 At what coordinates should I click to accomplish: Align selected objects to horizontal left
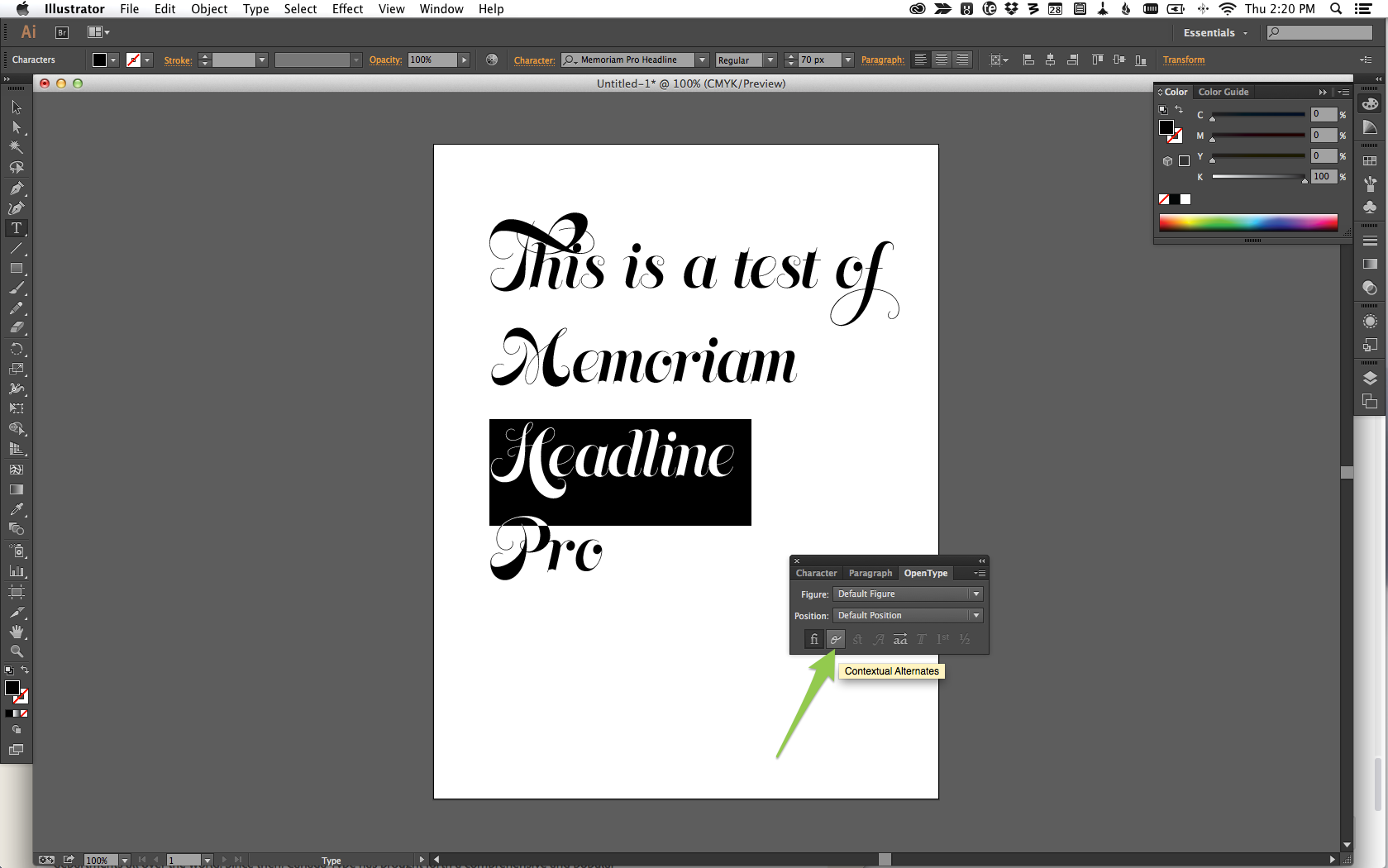click(x=1028, y=60)
